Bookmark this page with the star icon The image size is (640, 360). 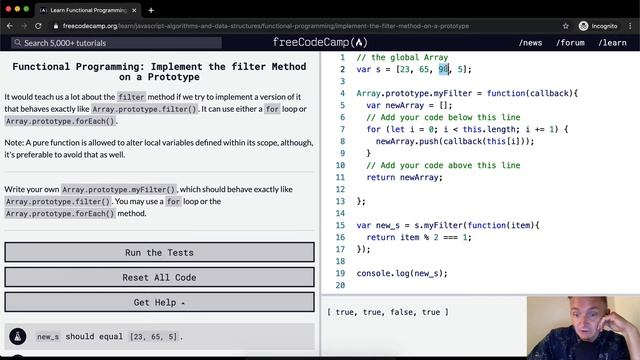(565, 26)
